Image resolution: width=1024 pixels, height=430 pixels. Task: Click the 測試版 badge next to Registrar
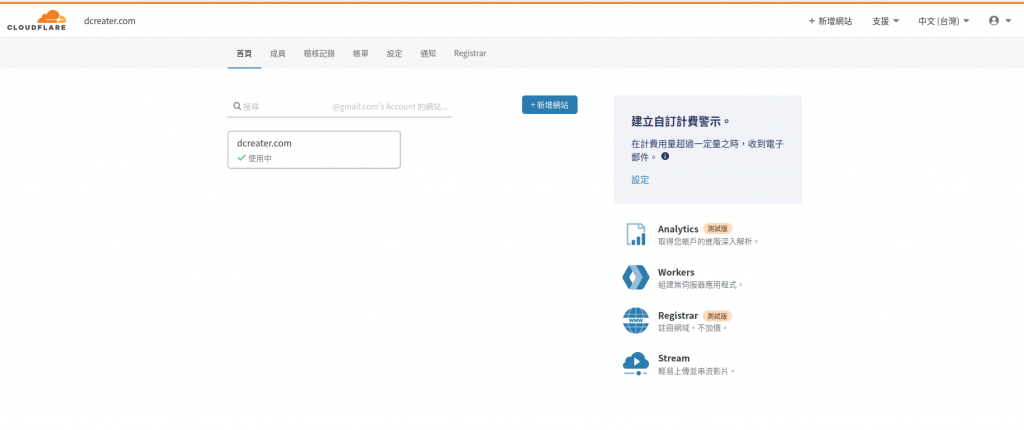(717, 316)
